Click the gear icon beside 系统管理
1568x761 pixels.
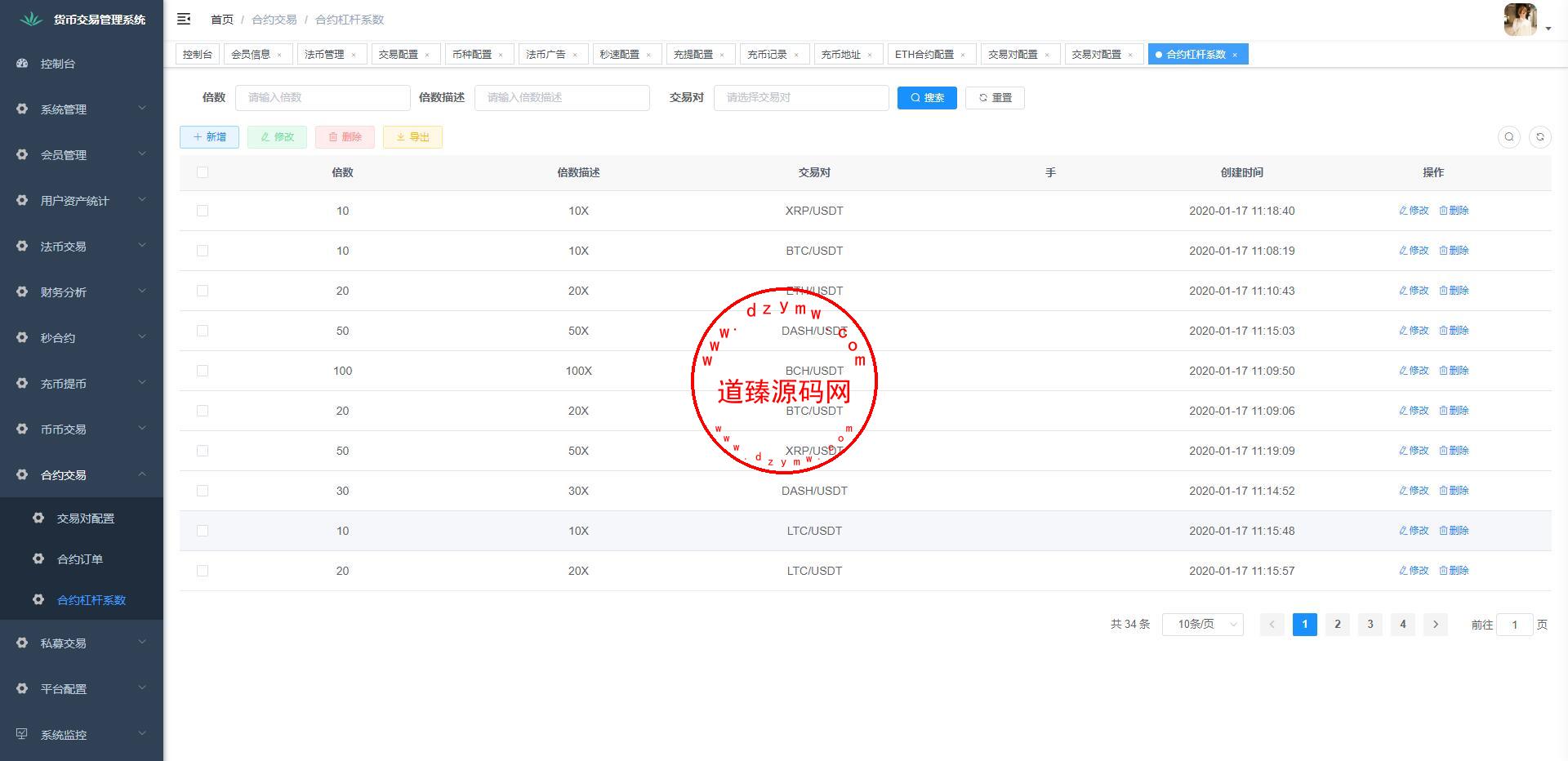22,109
